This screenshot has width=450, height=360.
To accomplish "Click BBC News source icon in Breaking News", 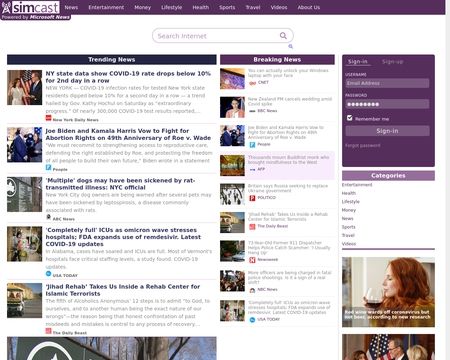I will point(252,111).
